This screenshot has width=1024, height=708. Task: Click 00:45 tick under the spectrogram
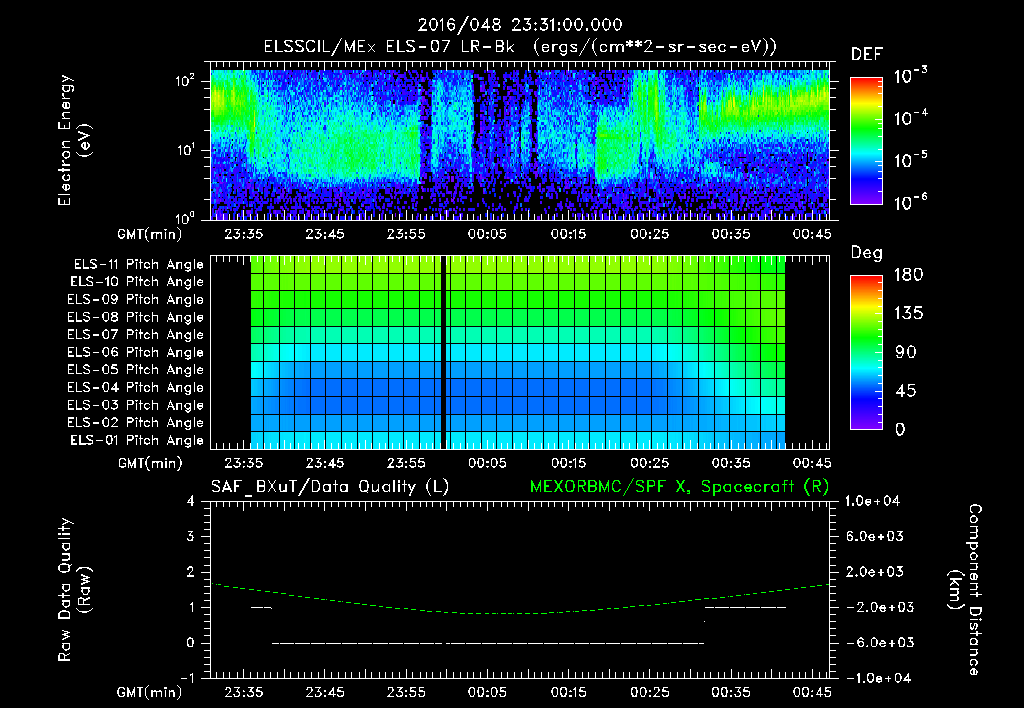(x=812, y=234)
